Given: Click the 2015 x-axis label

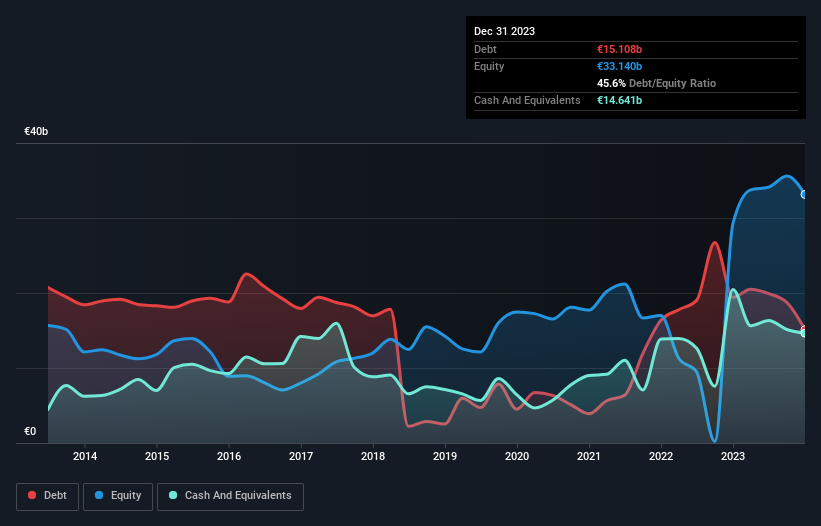Looking at the screenshot, I should (157, 456).
